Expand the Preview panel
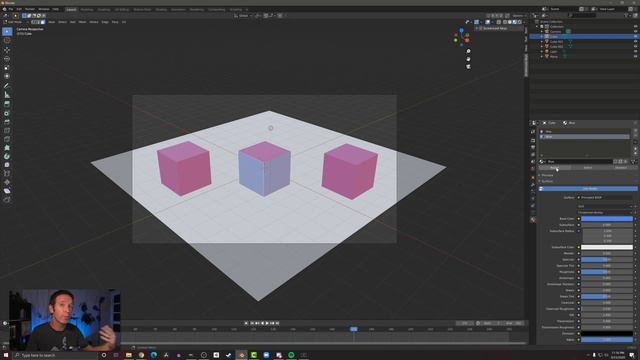 [x=547, y=175]
